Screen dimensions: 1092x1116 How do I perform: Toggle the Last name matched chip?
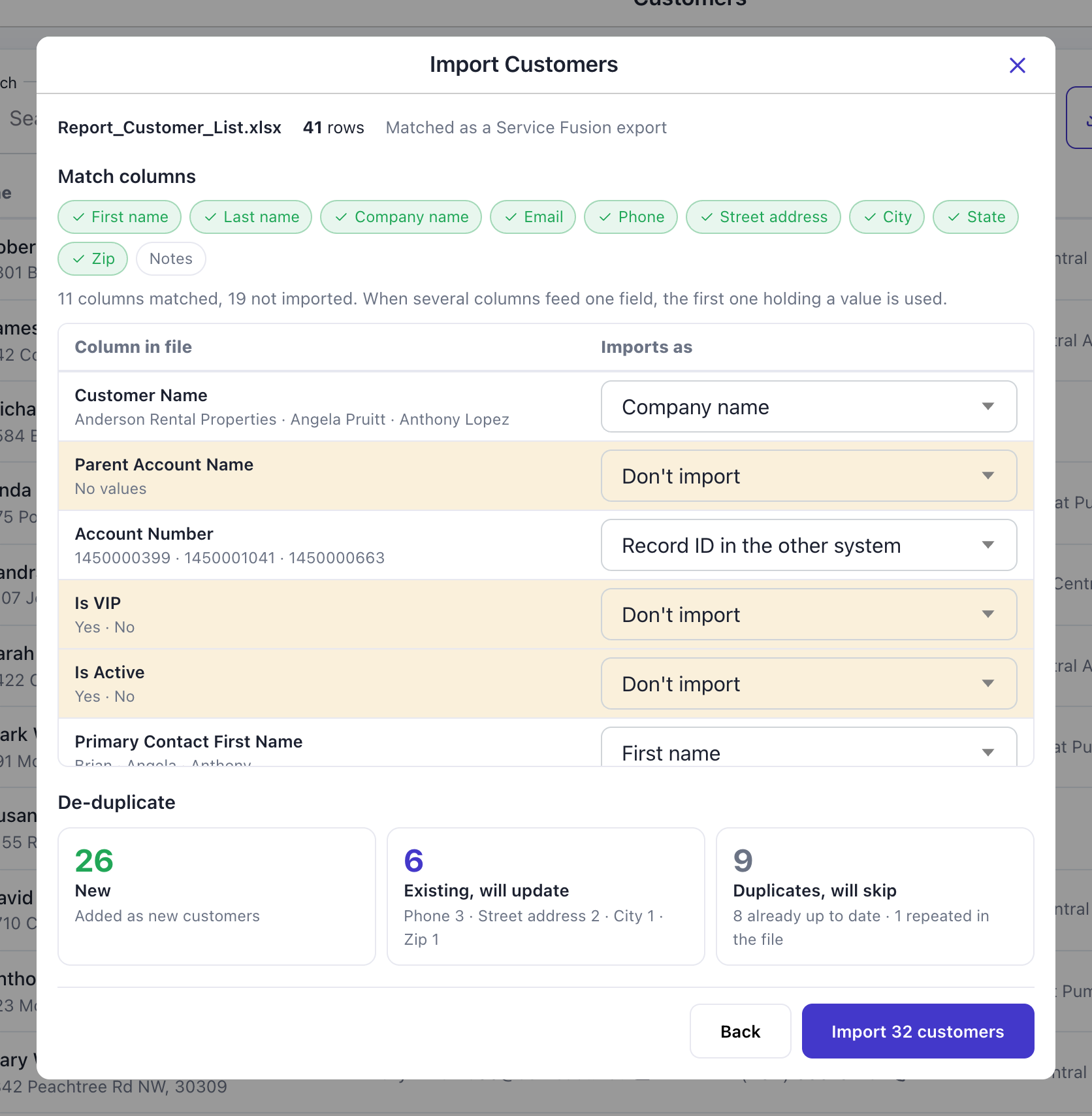[x=251, y=217]
